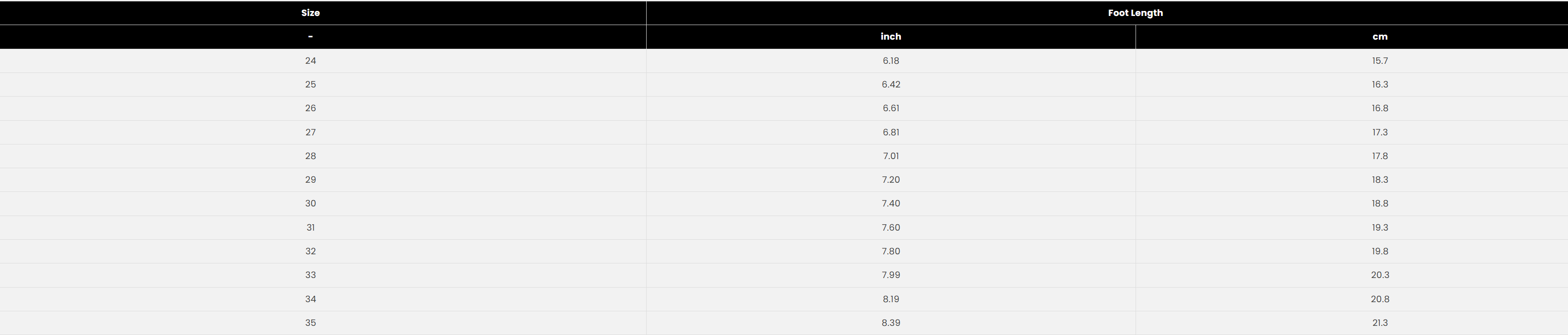The image size is (1568, 335).
Task: Click the 15.7 cm value
Action: click(1380, 61)
